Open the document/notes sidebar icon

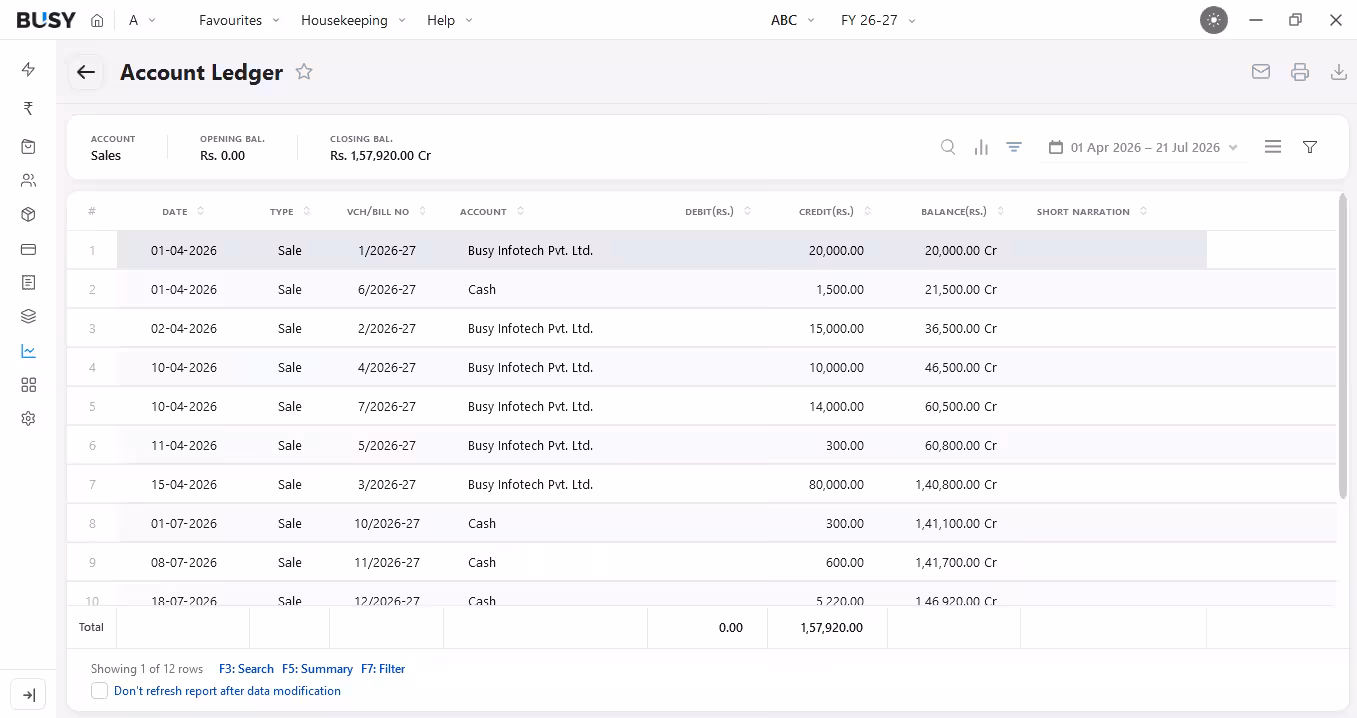coord(28,283)
